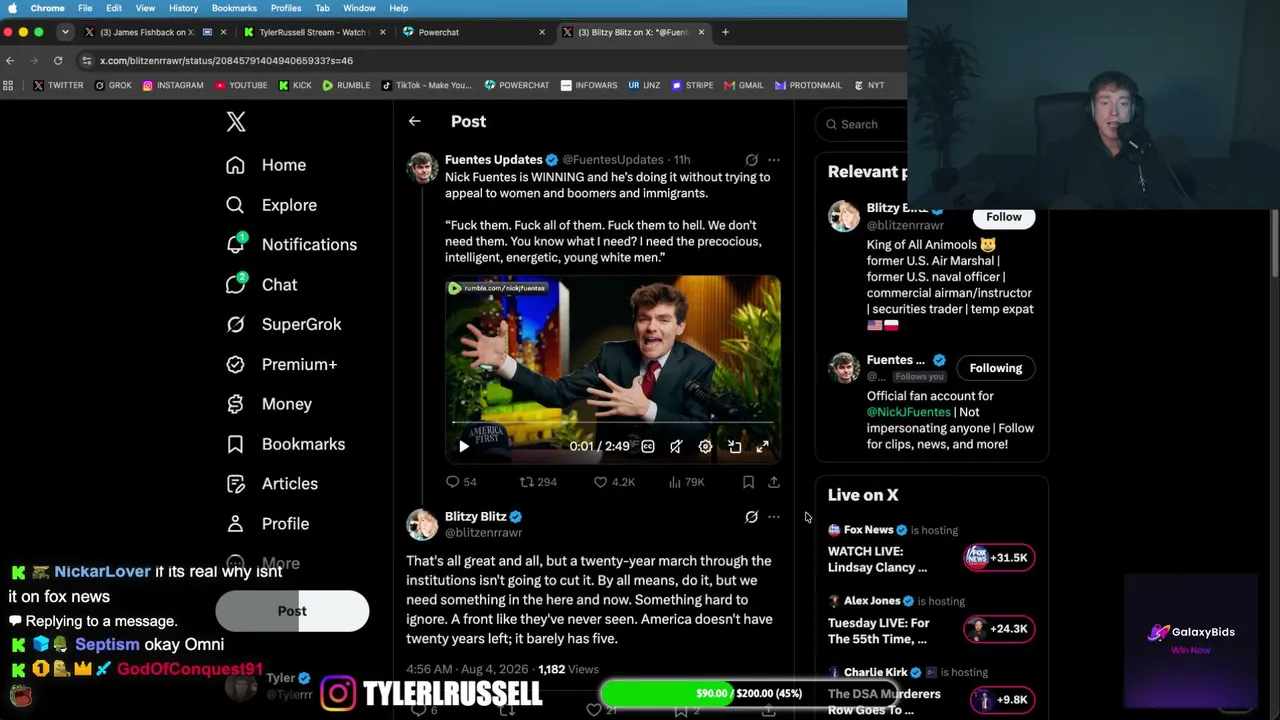Image resolution: width=1280 pixels, height=720 pixels.
Task: Open the Profiles menu
Action: point(286,8)
